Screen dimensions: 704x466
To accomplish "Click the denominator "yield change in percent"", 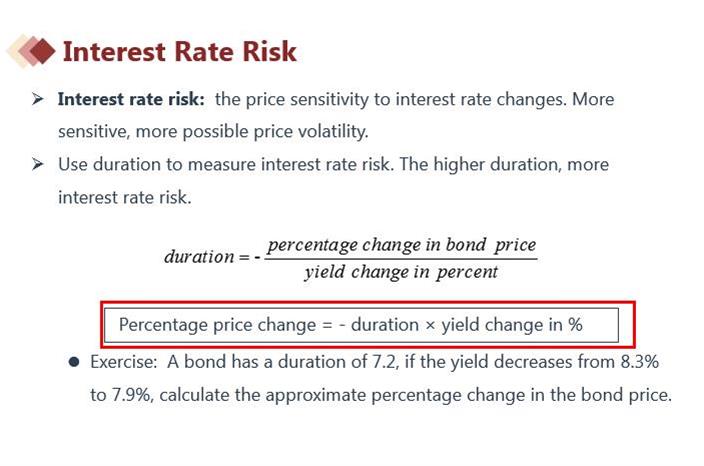I will click(x=401, y=272).
